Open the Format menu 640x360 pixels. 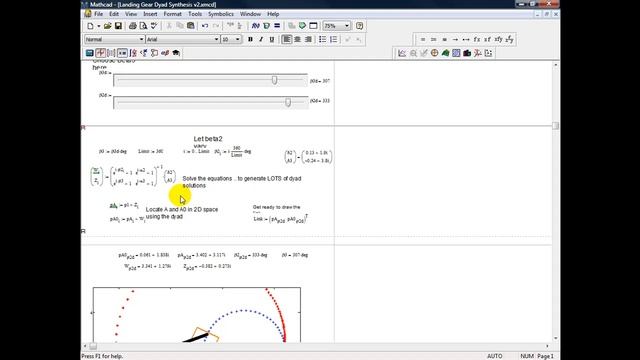[x=172, y=14]
